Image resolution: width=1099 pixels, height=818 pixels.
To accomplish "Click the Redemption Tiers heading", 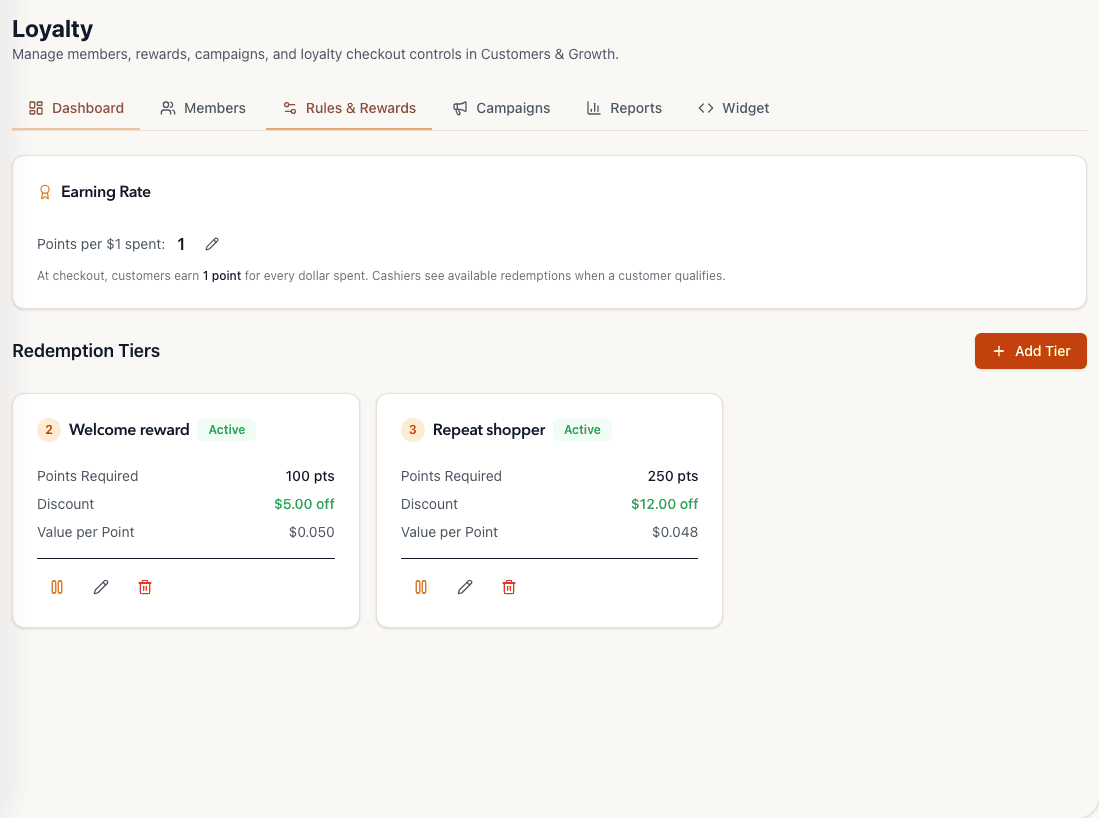I will [x=86, y=350].
